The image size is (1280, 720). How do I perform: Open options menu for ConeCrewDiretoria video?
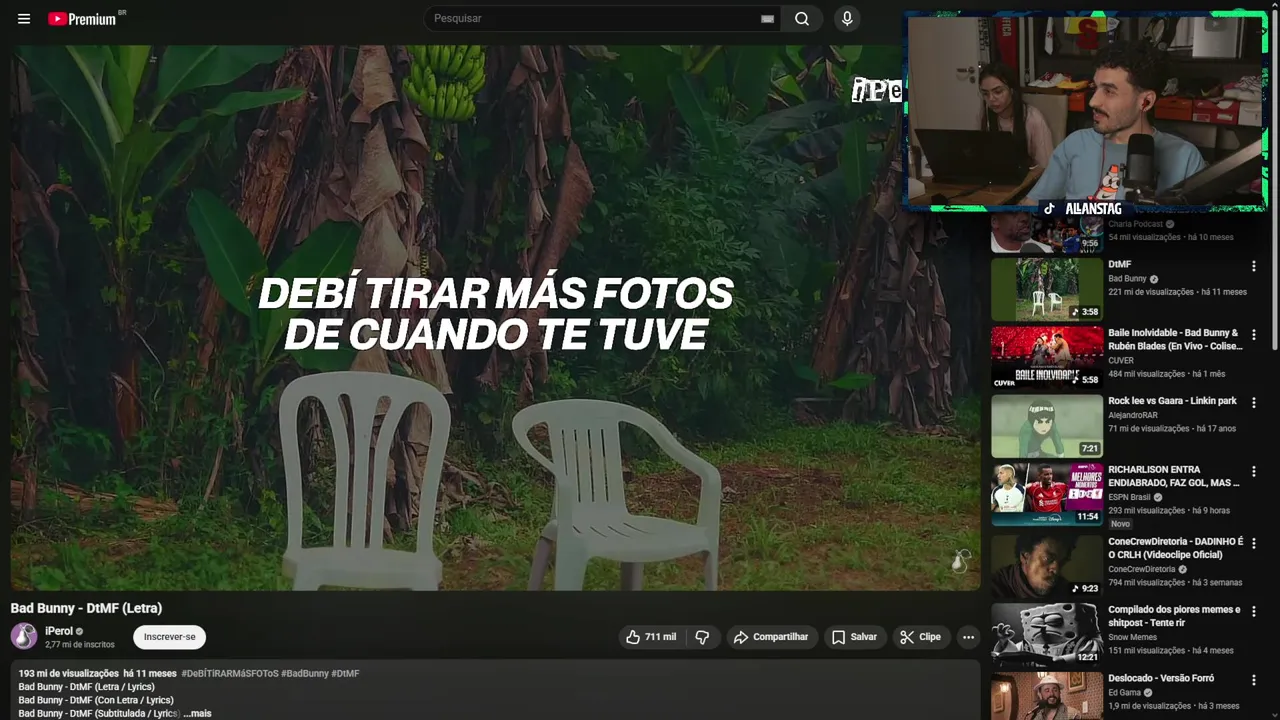[x=1253, y=543]
